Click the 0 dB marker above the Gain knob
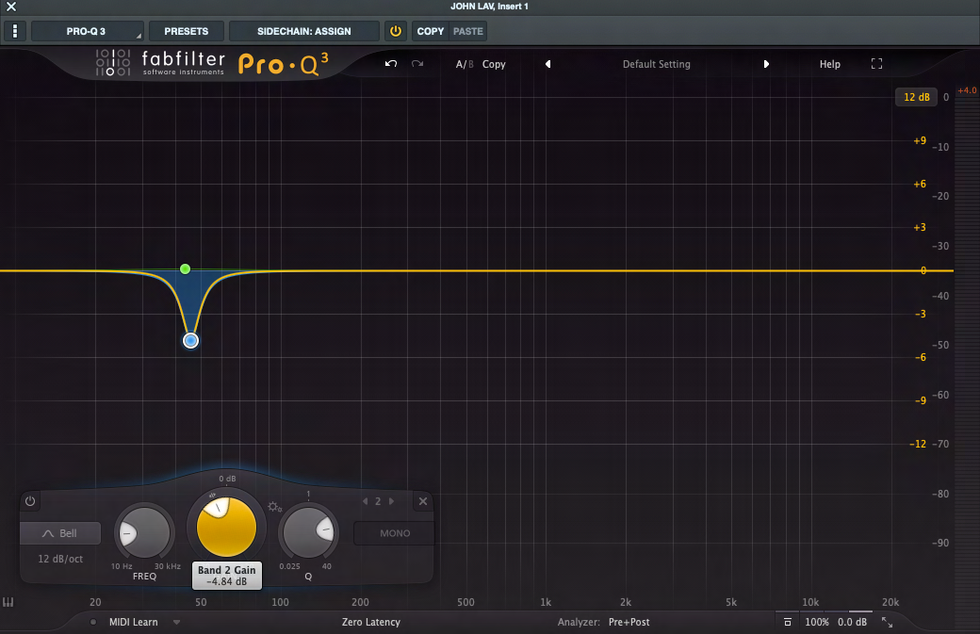980x634 pixels. [x=227, y=478]
